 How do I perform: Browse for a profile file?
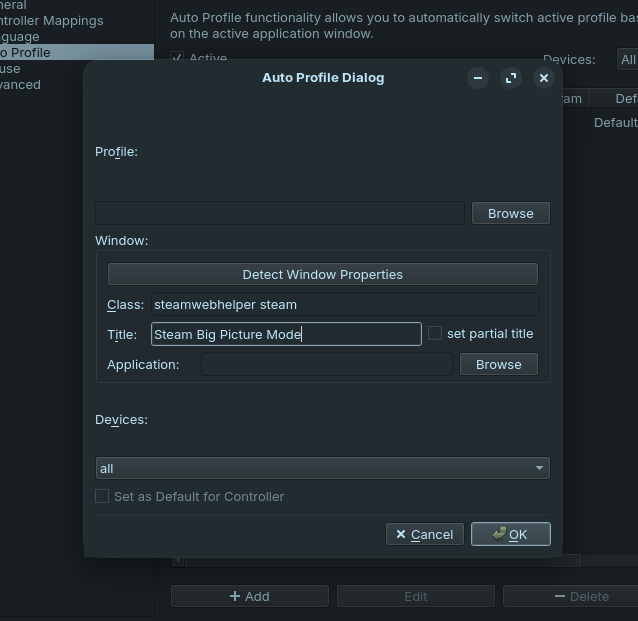point(510,213)
